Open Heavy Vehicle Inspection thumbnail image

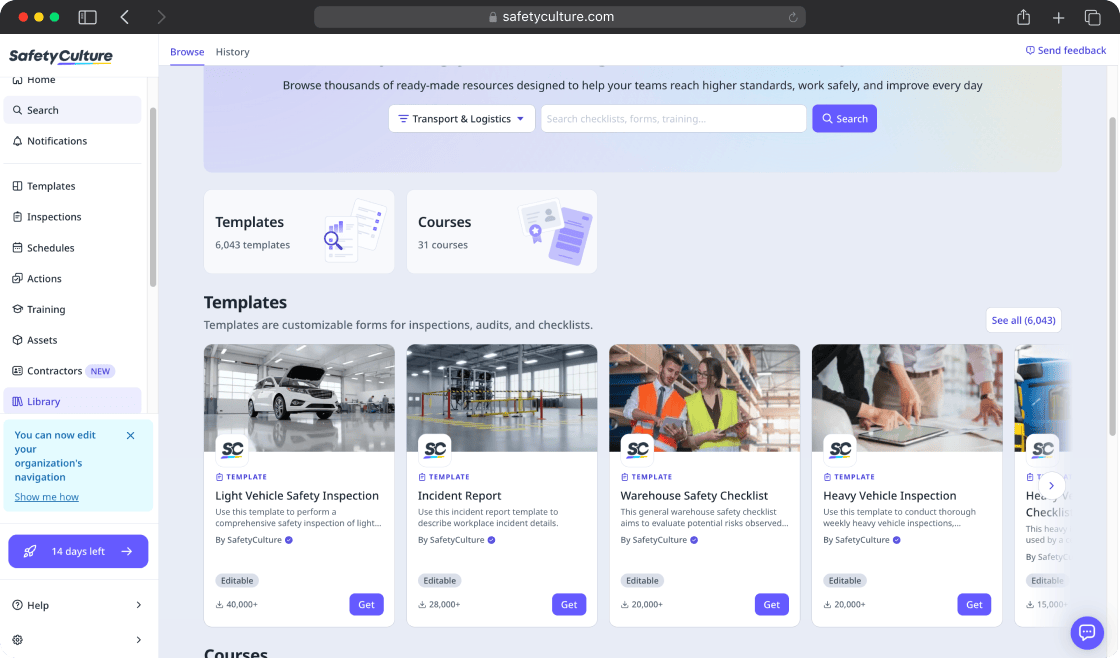907,398
